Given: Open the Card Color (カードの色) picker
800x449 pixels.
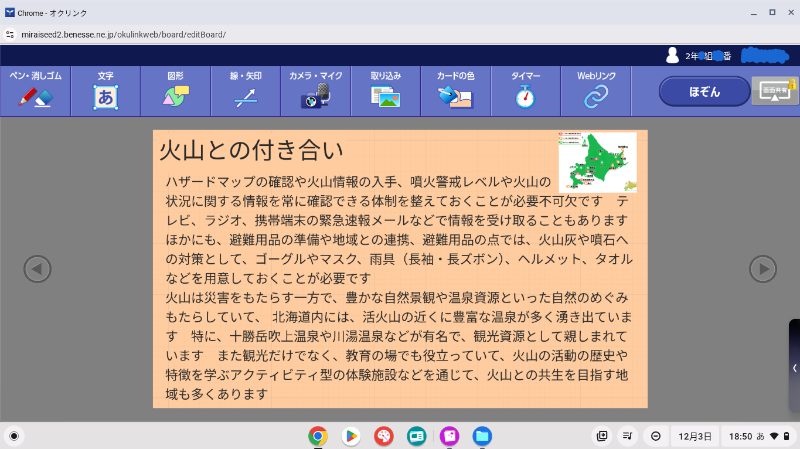Looking at the screenshot, I should (456, 91).
